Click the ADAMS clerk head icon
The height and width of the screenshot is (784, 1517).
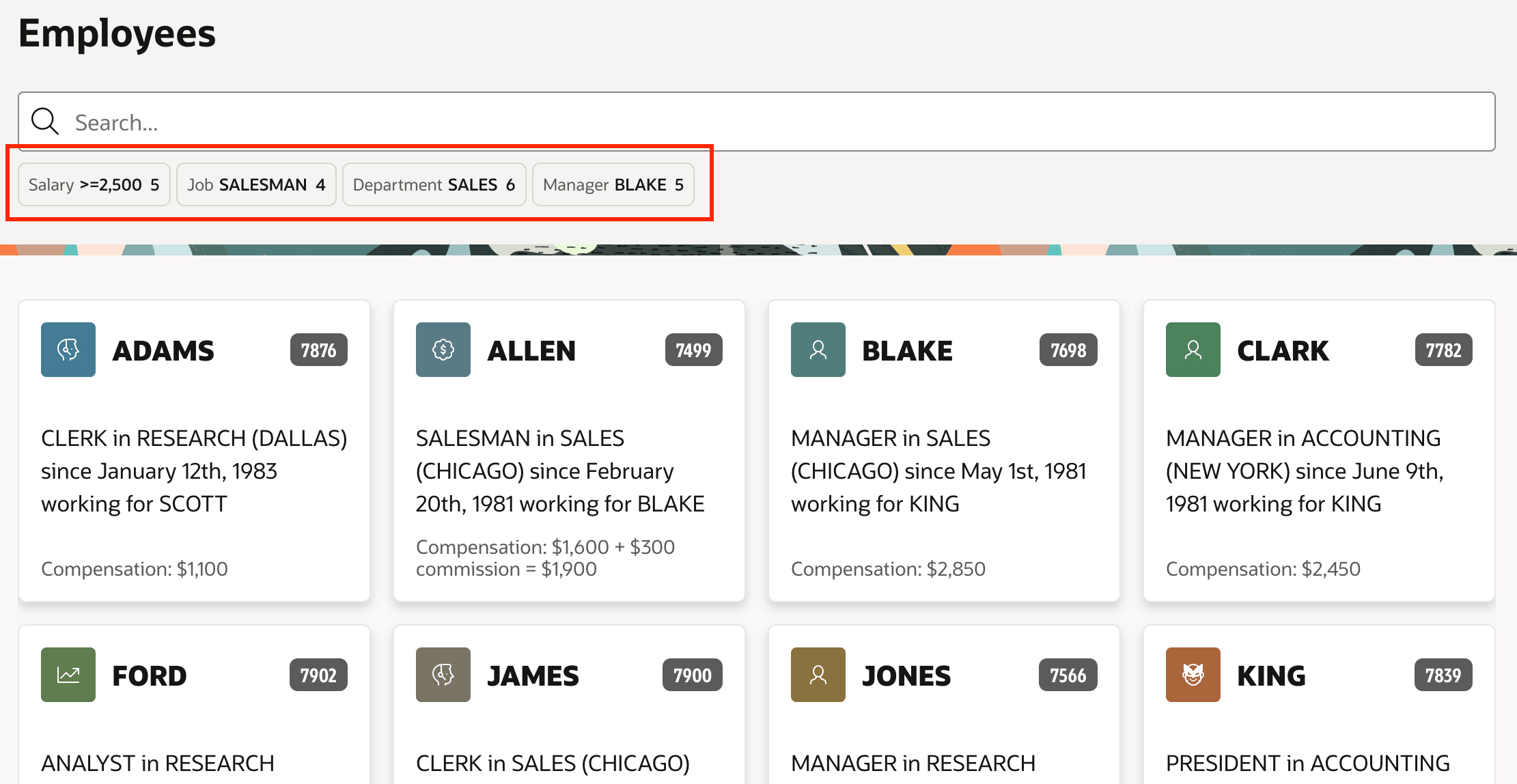(x=68, y=350)
